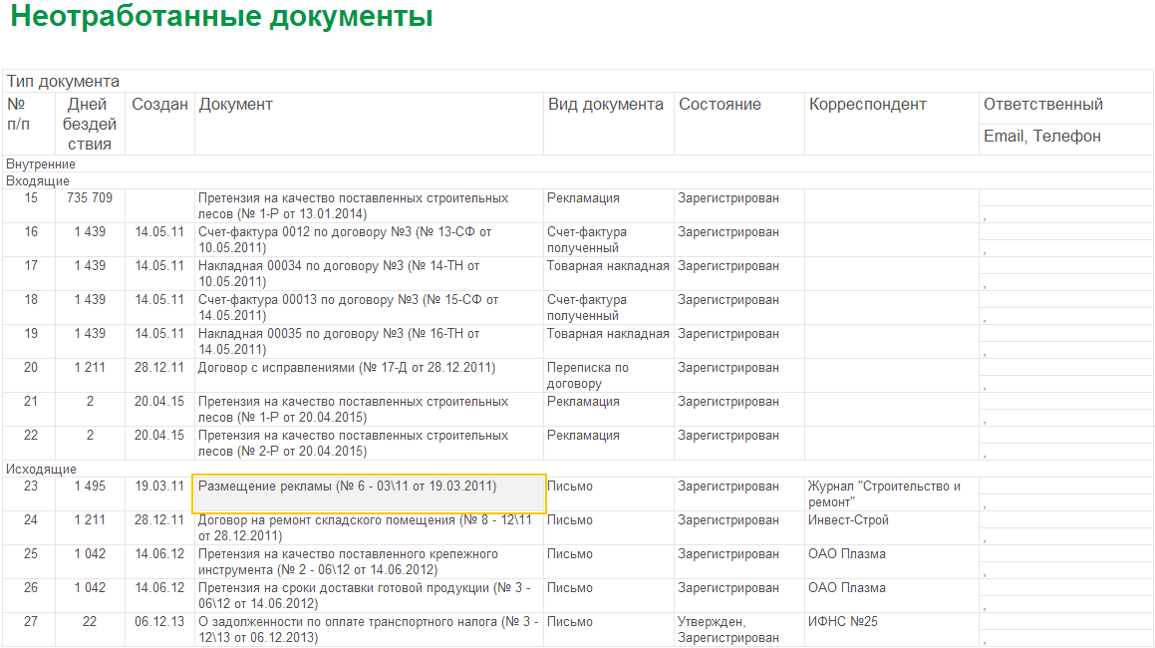Click the 'Неотработанные документы' report title
The height and width of the screenshot is (648, 1155).
click(222, 16)
